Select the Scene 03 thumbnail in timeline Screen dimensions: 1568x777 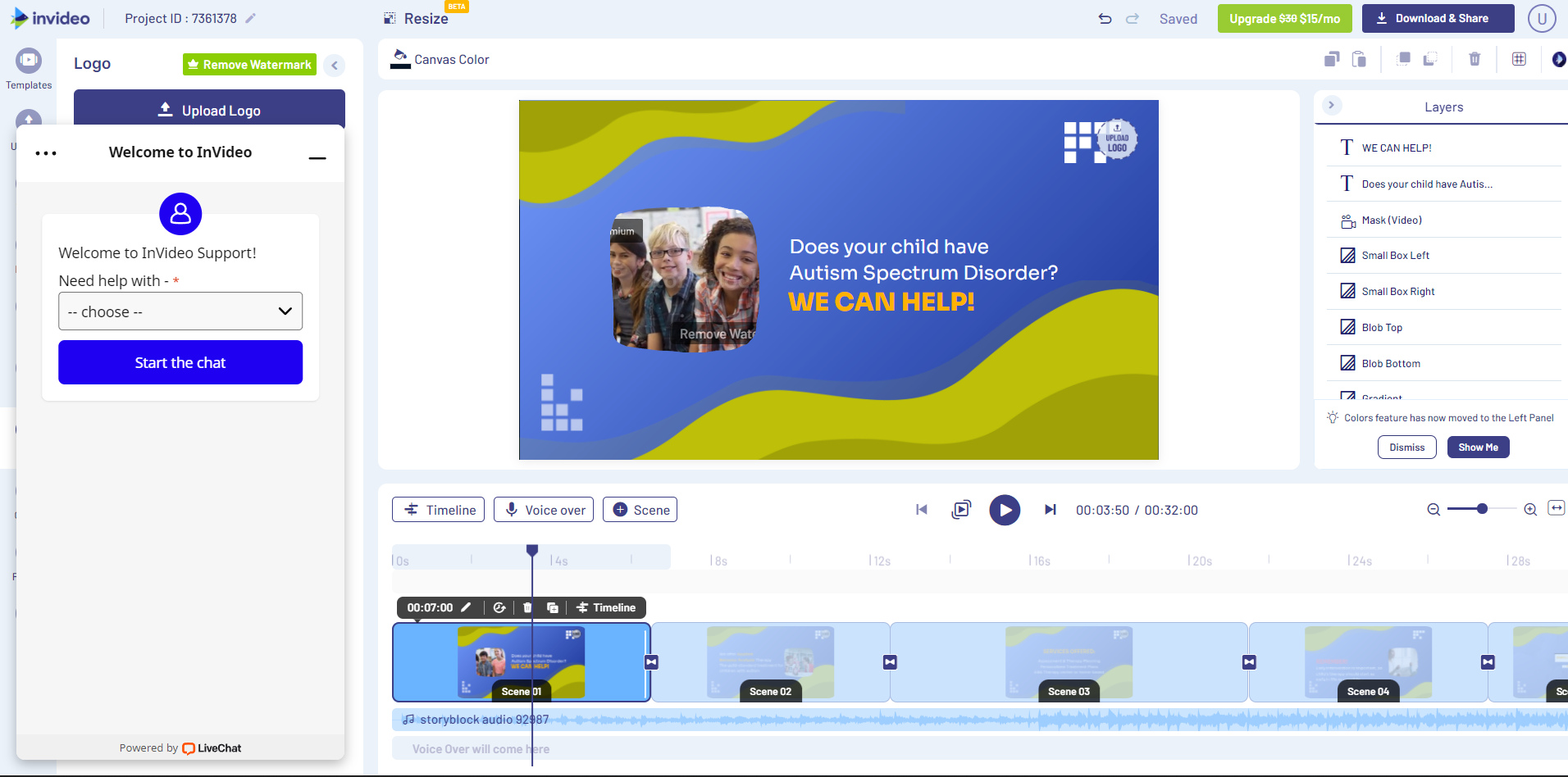(1069, 662)
